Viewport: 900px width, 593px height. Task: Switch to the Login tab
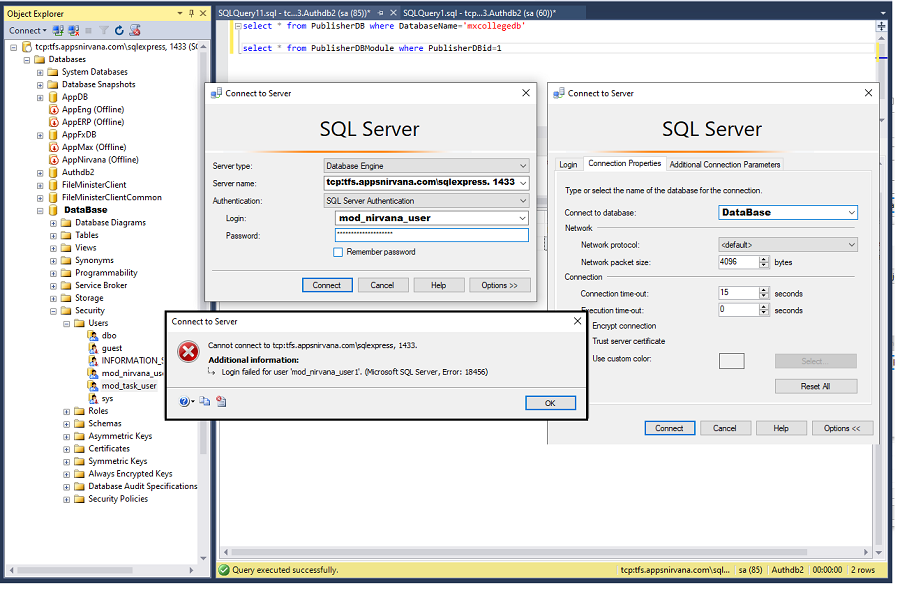tap(568, 165)
